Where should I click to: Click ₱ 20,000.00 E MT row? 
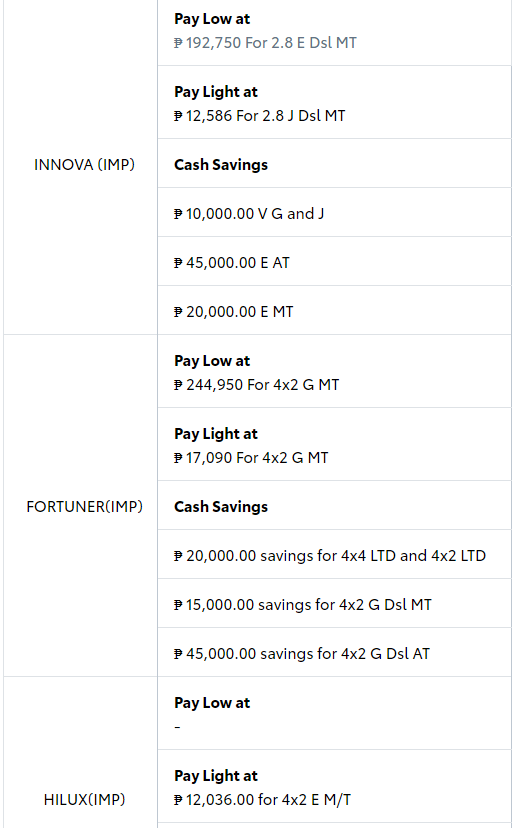click(334, 310)
